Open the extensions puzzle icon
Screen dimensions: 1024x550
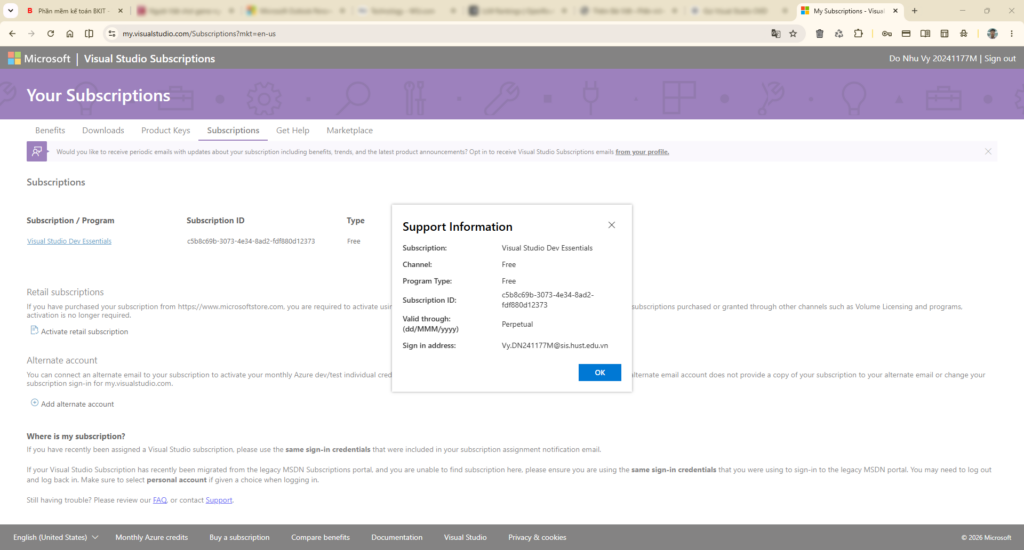coord(858,33)
